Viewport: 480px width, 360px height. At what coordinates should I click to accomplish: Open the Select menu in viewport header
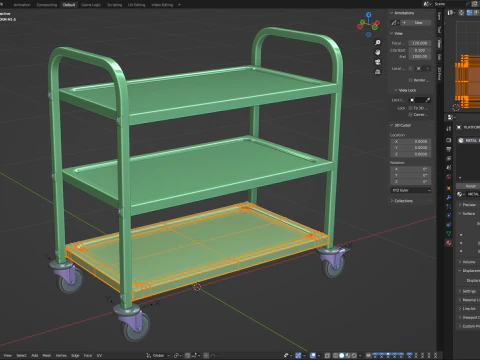click(22, 355)
